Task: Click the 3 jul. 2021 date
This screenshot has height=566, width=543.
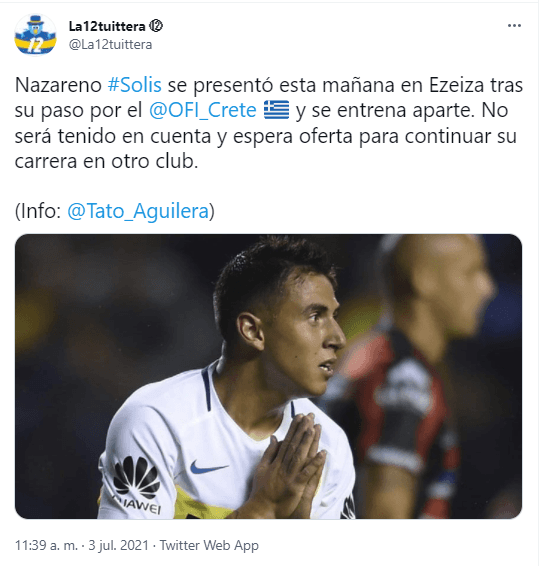Action: pos(118,545)
